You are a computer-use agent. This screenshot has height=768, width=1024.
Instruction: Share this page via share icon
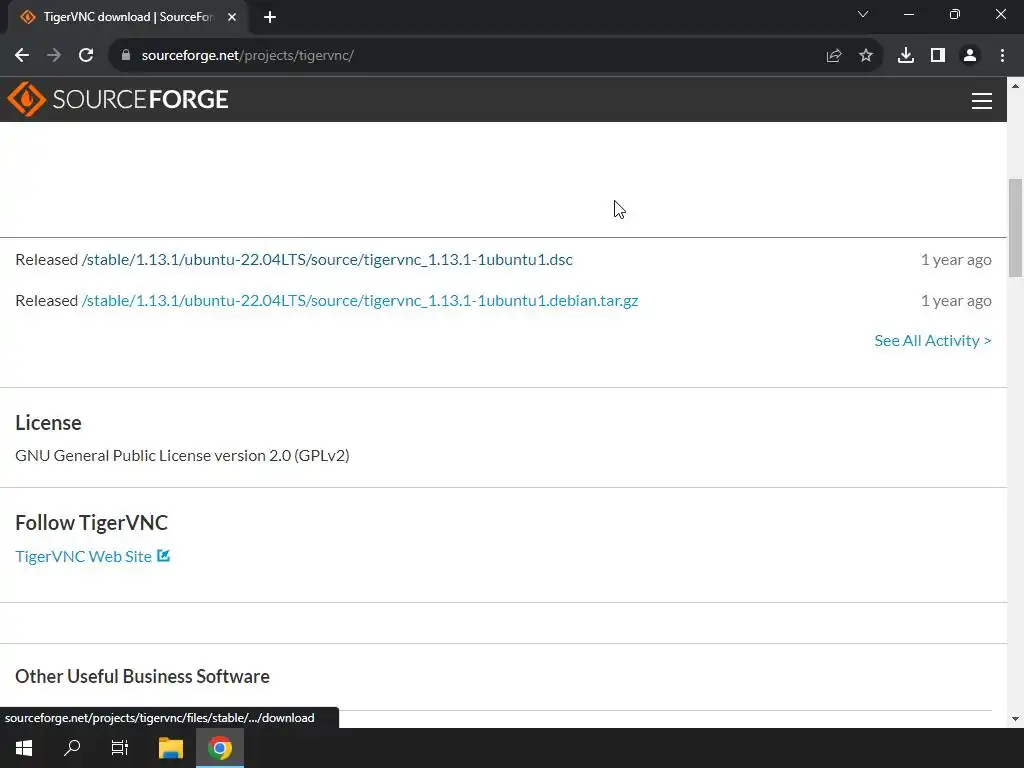(x=834, y=56)
